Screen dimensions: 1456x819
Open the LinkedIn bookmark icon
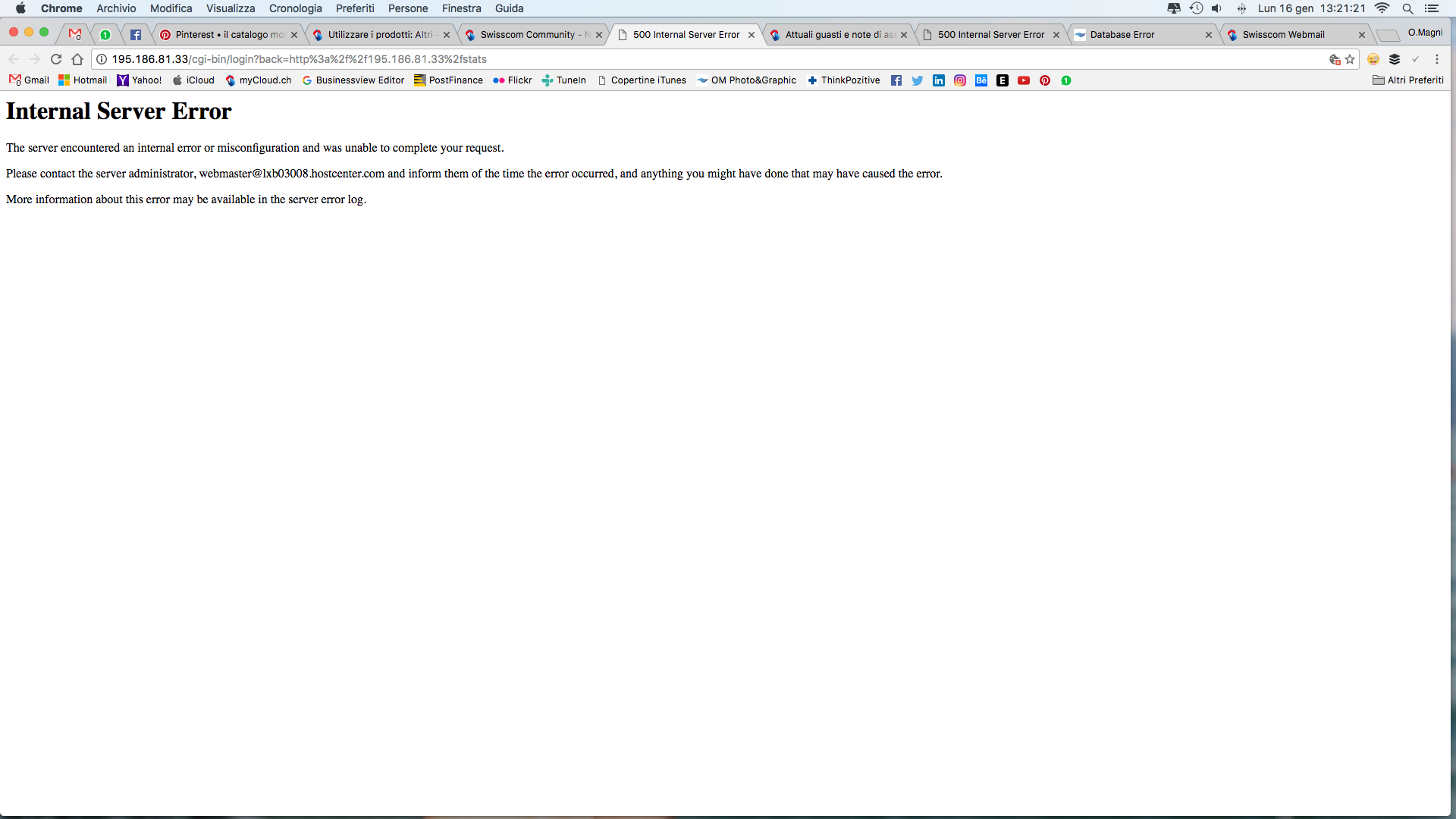[x=939, y=80]
